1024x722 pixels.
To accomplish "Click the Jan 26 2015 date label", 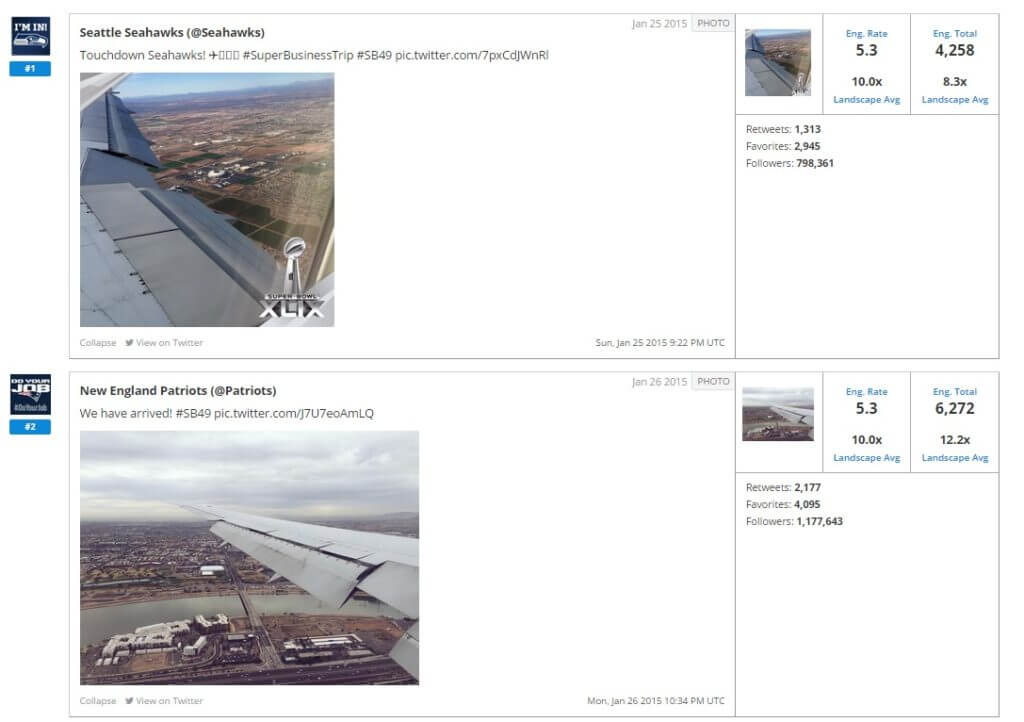I will 660,382.
